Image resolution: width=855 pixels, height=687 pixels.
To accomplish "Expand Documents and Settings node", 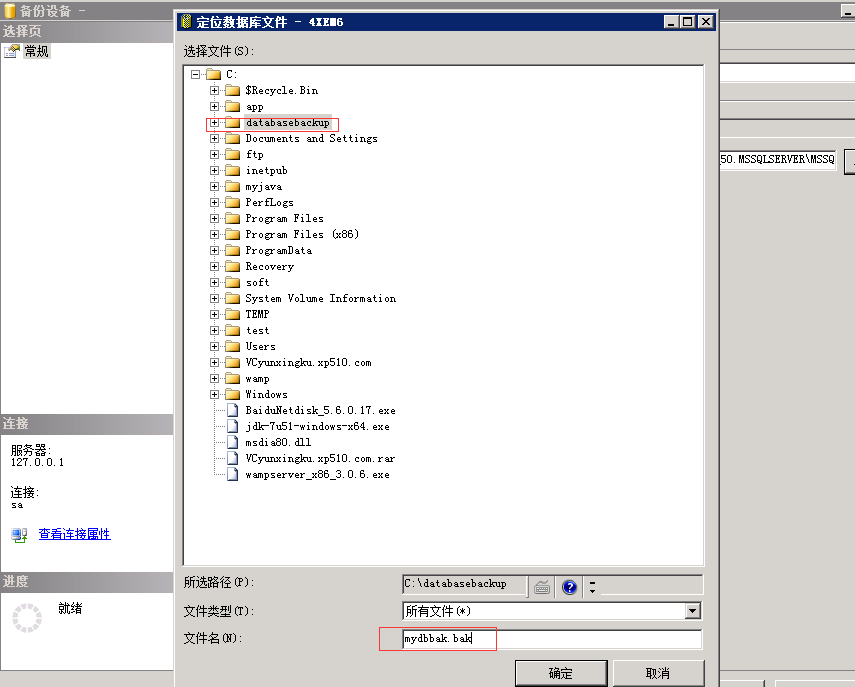I will 214,138.
